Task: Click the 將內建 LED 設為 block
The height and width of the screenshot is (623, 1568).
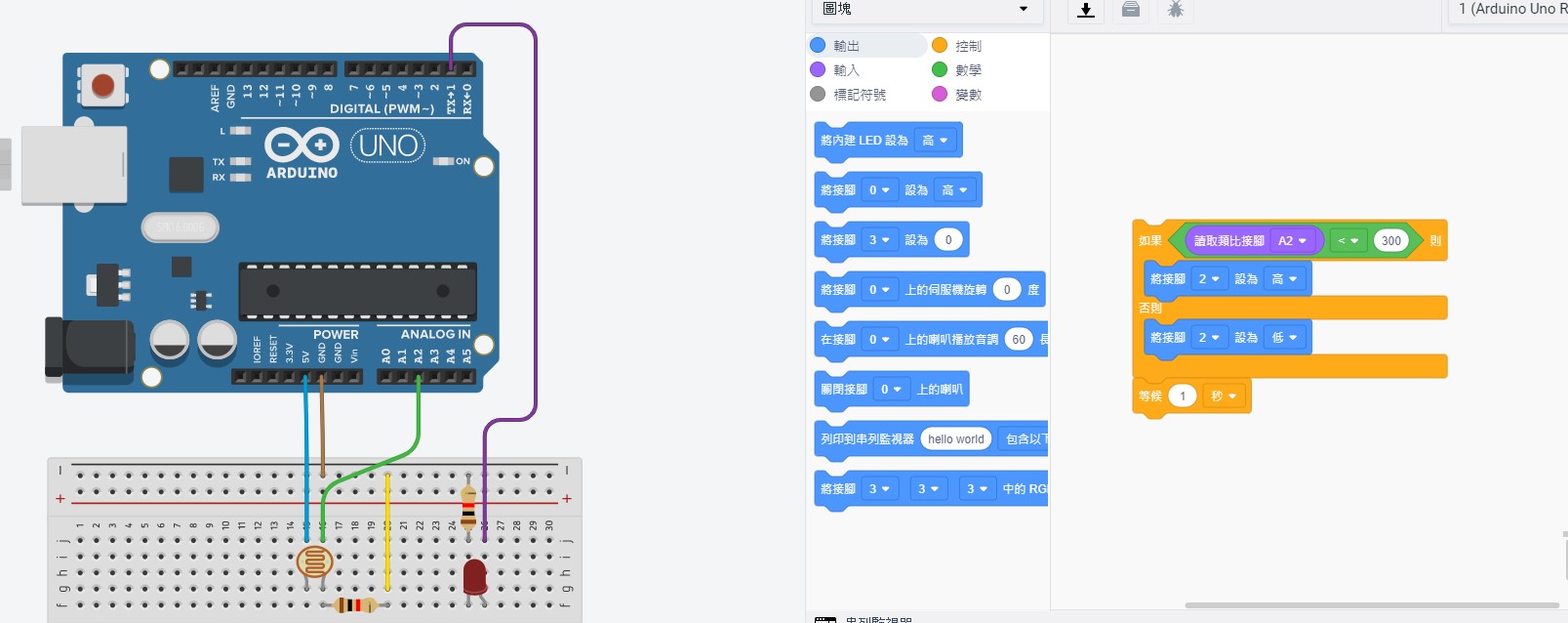Action: [x=864, y=141]
